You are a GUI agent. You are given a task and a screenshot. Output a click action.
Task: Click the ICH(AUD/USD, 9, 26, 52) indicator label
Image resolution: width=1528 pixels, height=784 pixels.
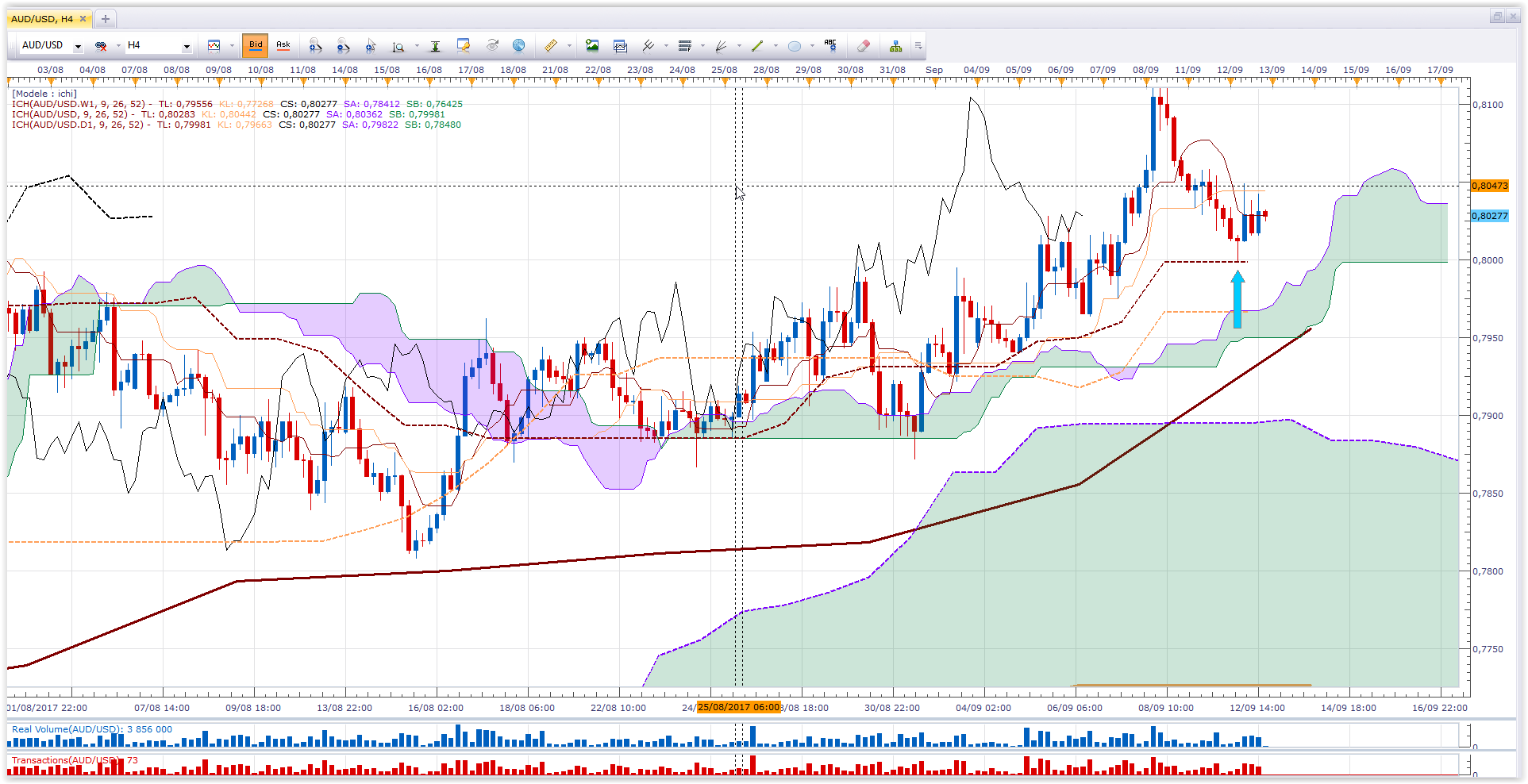[x=69, y=114]
